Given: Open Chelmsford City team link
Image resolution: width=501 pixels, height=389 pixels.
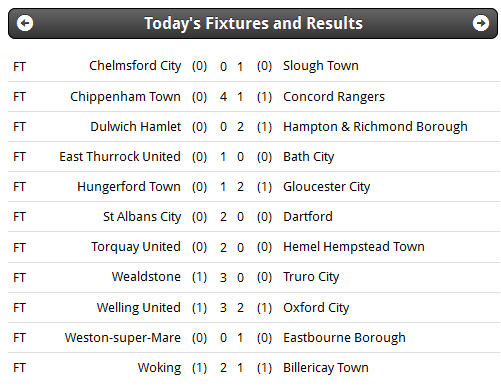Looking at the screenshot, I should (135, 66).
